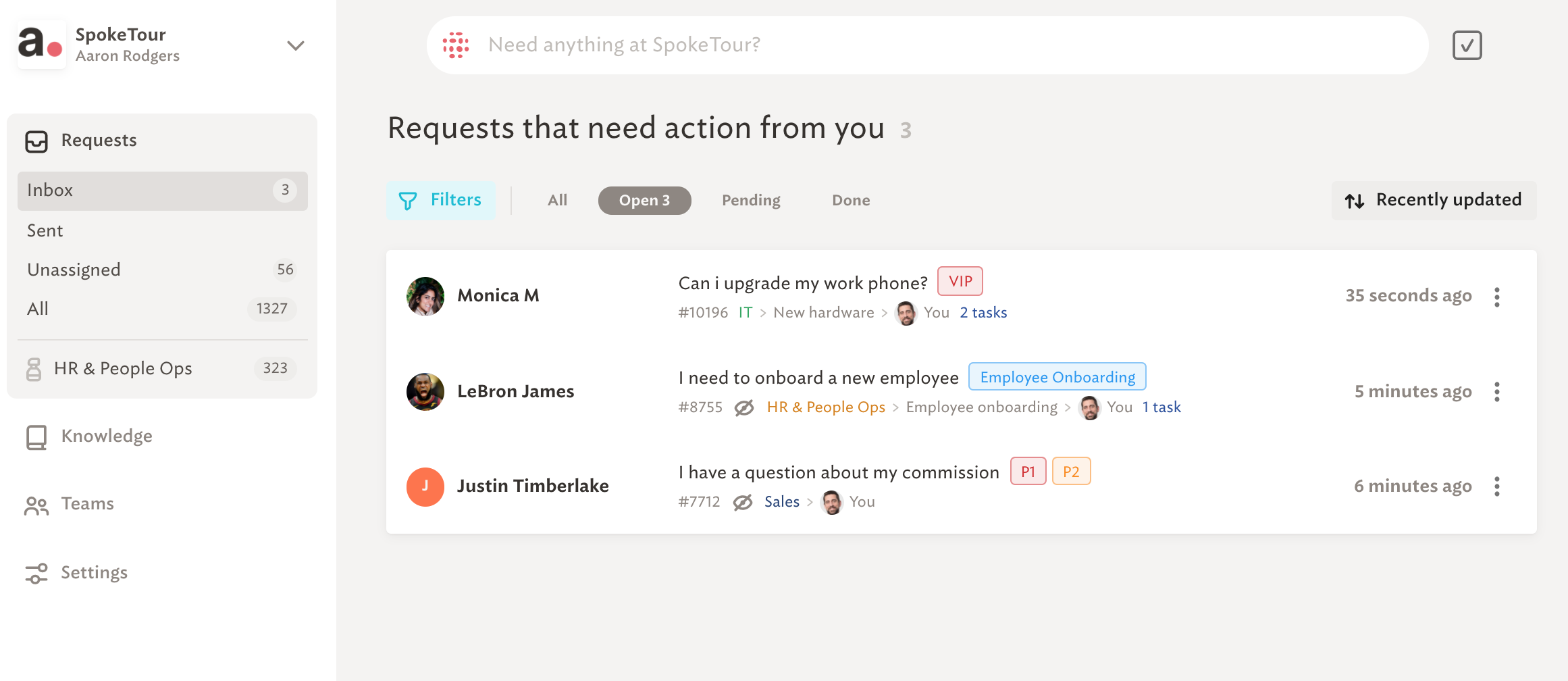This screenshot has height=681, width=1568.
Task: Open Teams via its people icon
Action: (36, 505)
